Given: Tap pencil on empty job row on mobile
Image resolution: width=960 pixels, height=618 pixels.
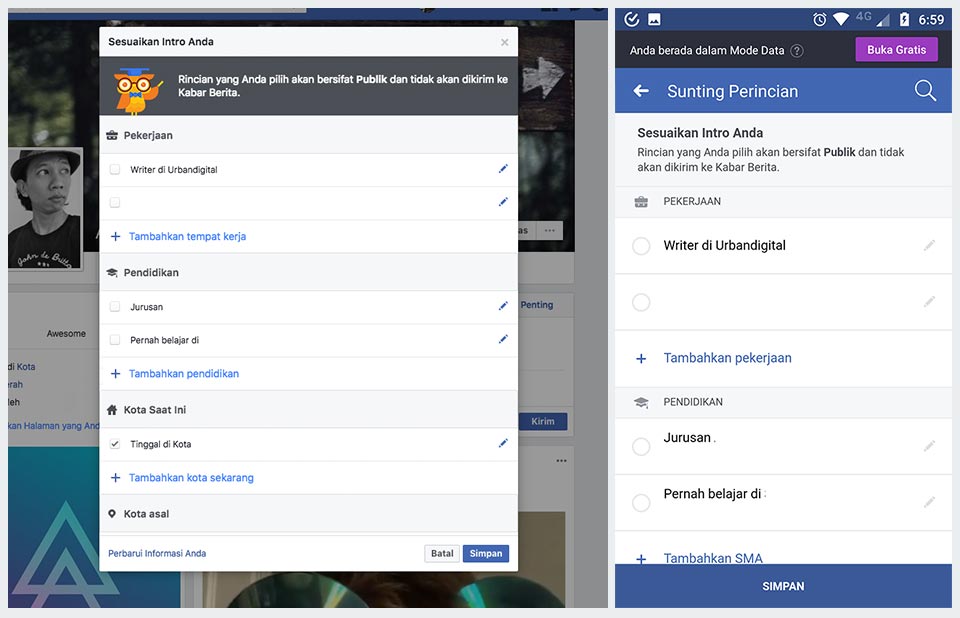Looking at the screenshot, I should (929, 302).
